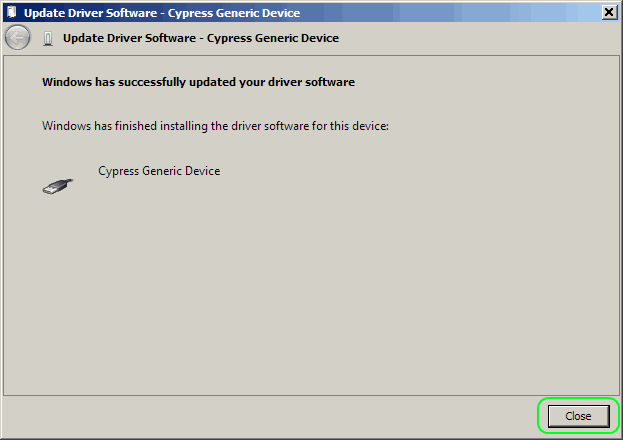Click the window title bar caption text
623x440 pixels.
[x=161, y=13]
